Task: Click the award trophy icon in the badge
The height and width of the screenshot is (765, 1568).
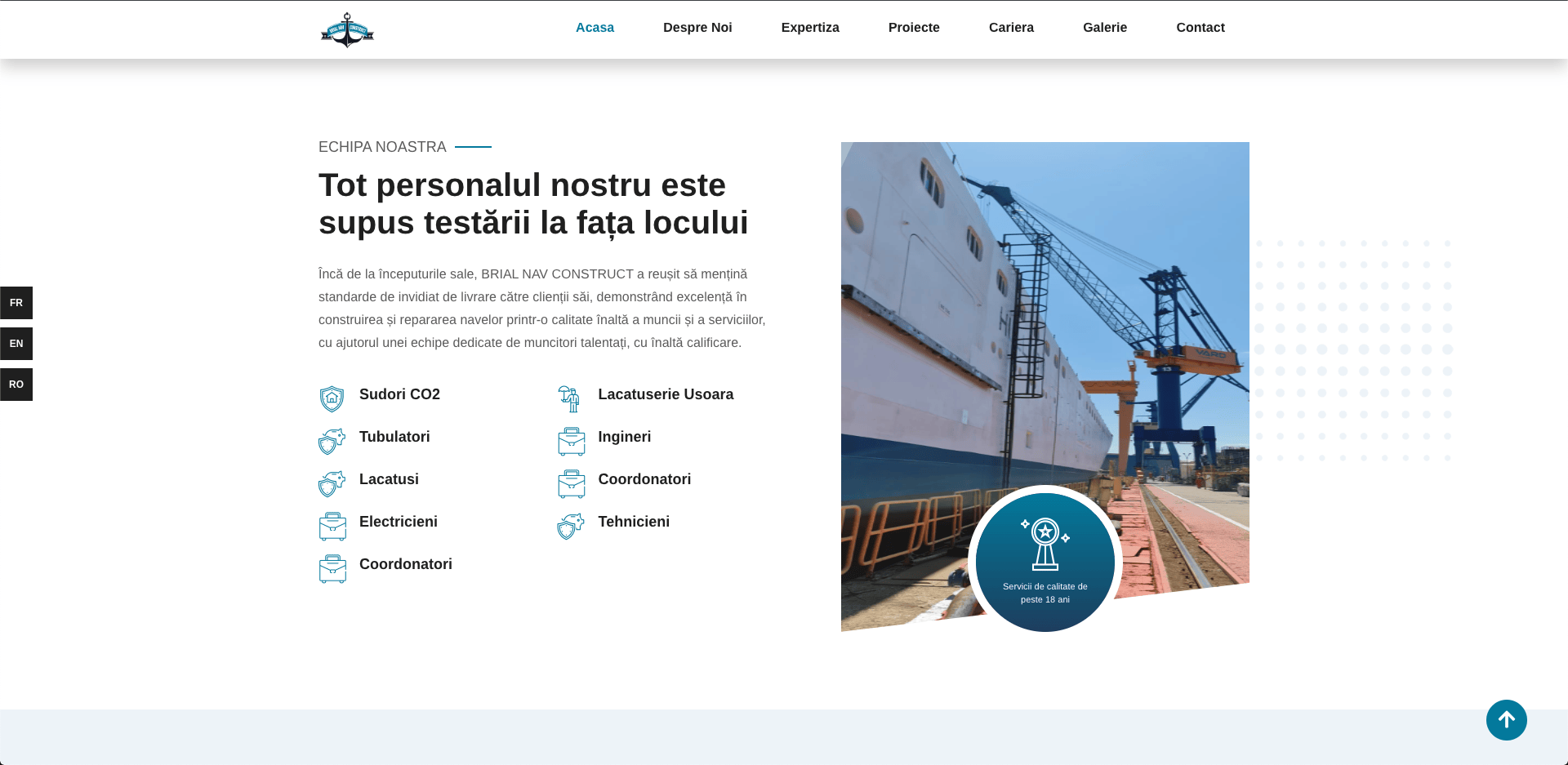Action: click(1045, 544)
